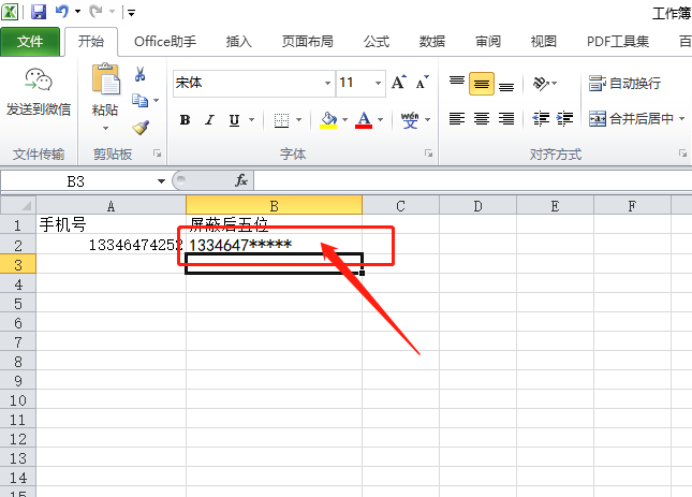This screenshot has width=692, height=497.
Task: Open the font name dropdown arrow
Action: point(328,83)
